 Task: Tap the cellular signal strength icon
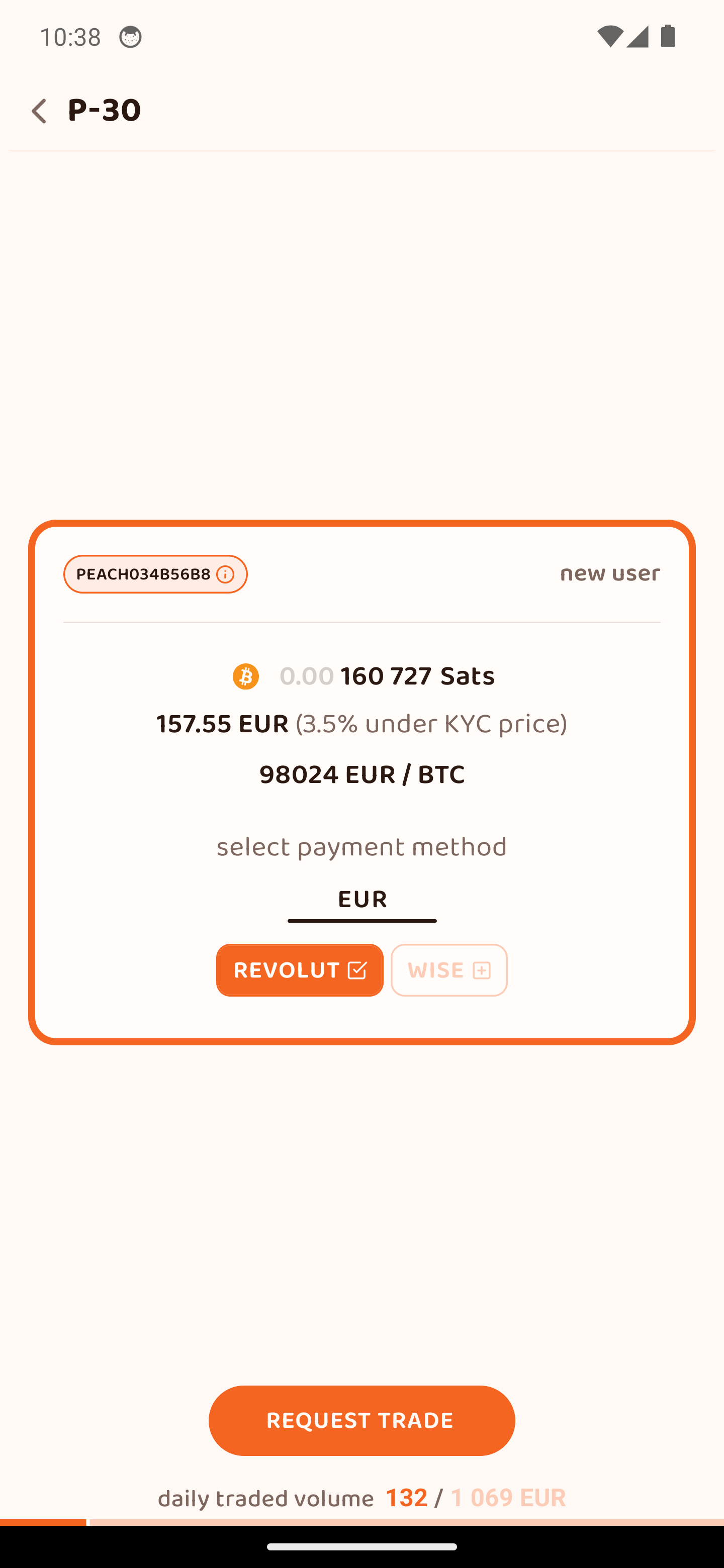coord(637,37)
